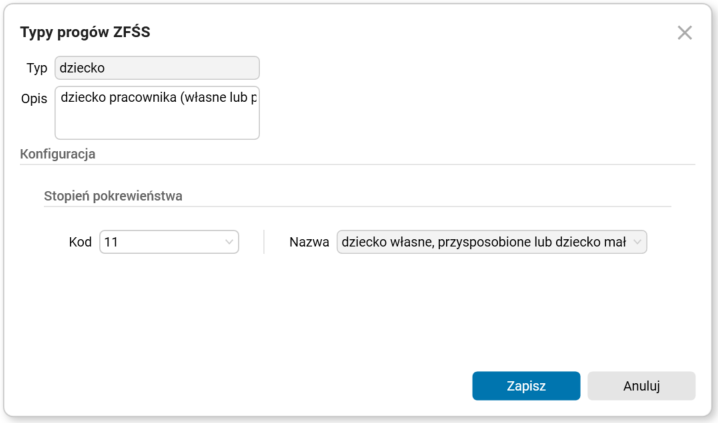Click the 'Nazwa' label
Image resolution: width=718 pixels, height=423 pixels.
point(309,242)
